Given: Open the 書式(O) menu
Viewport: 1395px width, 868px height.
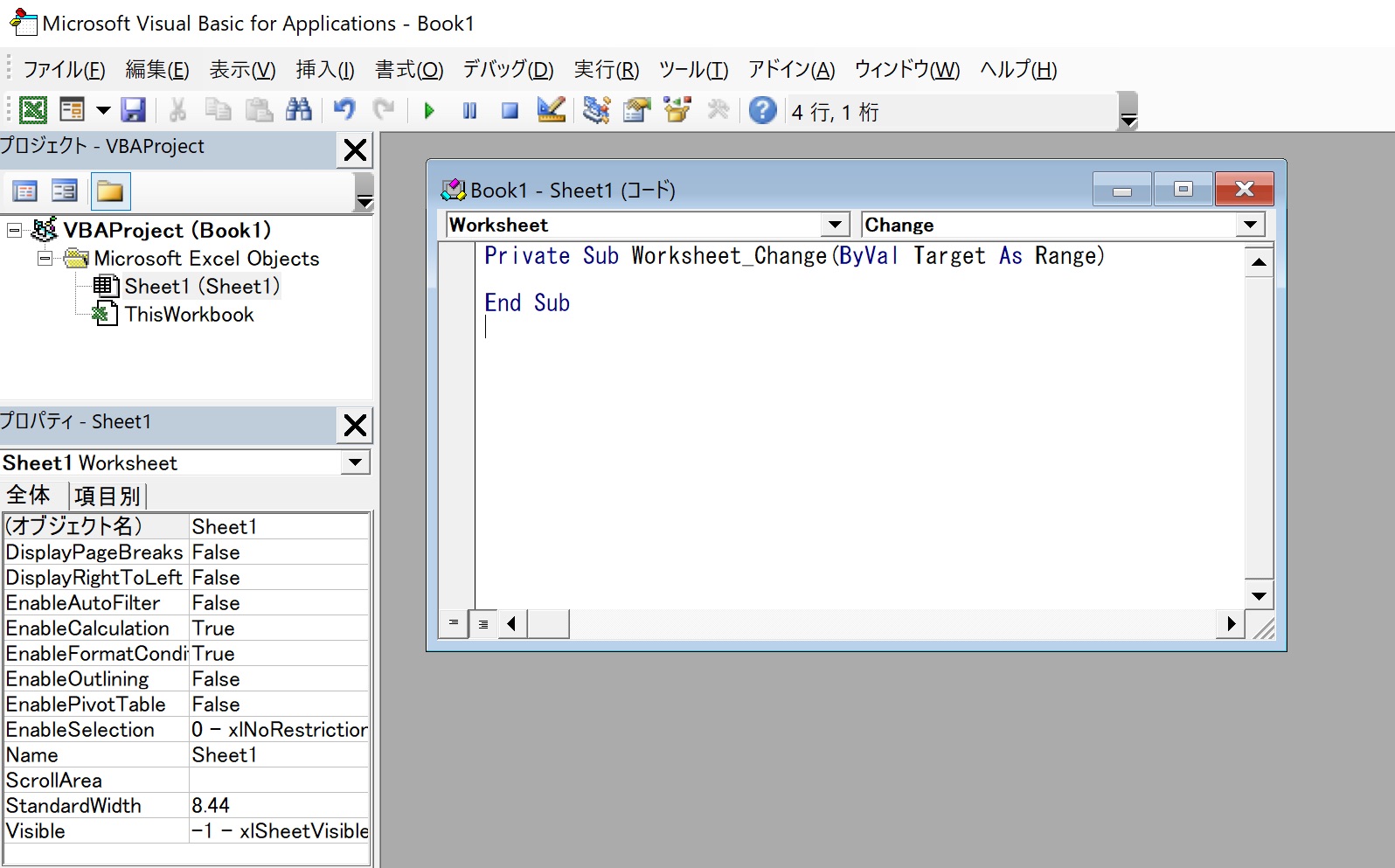Looking at the screenshot, I should click(x=409, y=70).
